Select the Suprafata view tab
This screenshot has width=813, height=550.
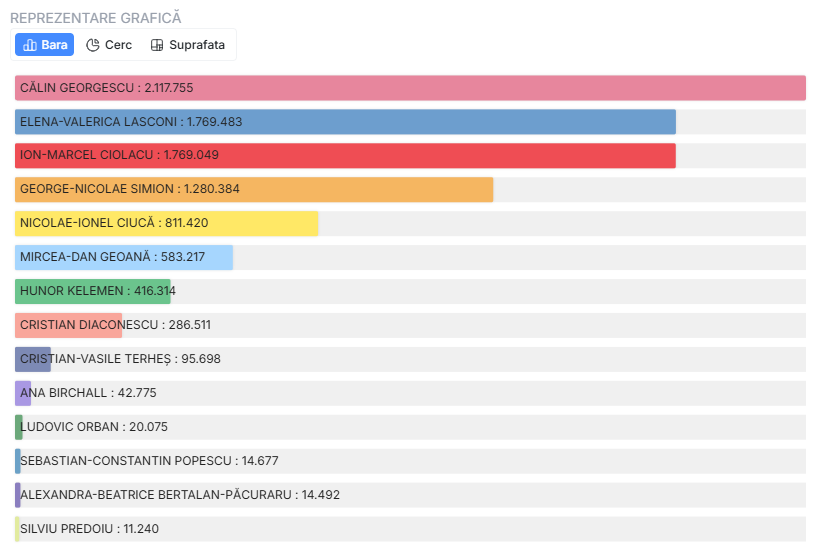click(187, 45)
